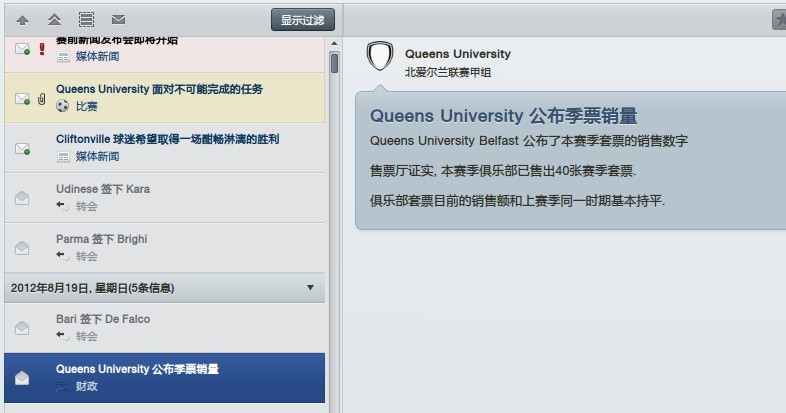
Task: Click the 显示过滤 filter button
Action: tap(303, 20)
